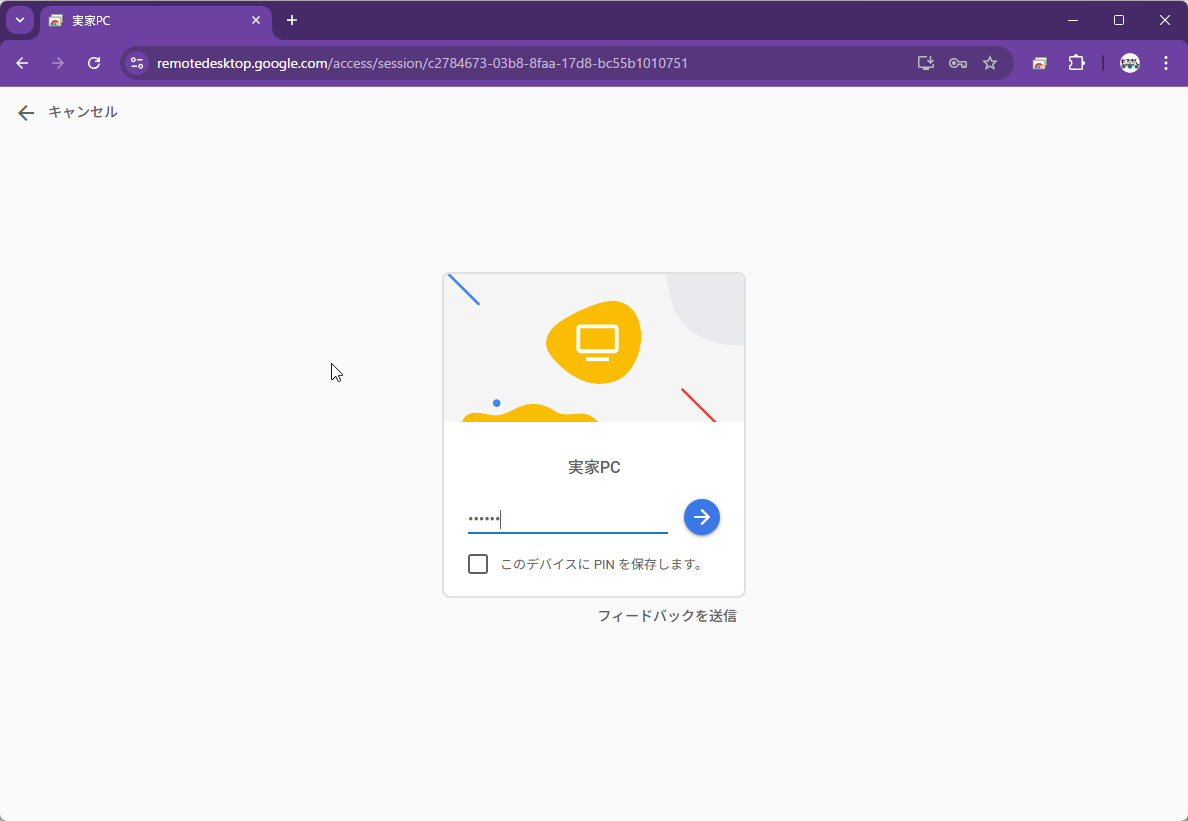Open the Chrome three-dot menu
Screen dimensions: 1188x821
tap(1166, 63)
